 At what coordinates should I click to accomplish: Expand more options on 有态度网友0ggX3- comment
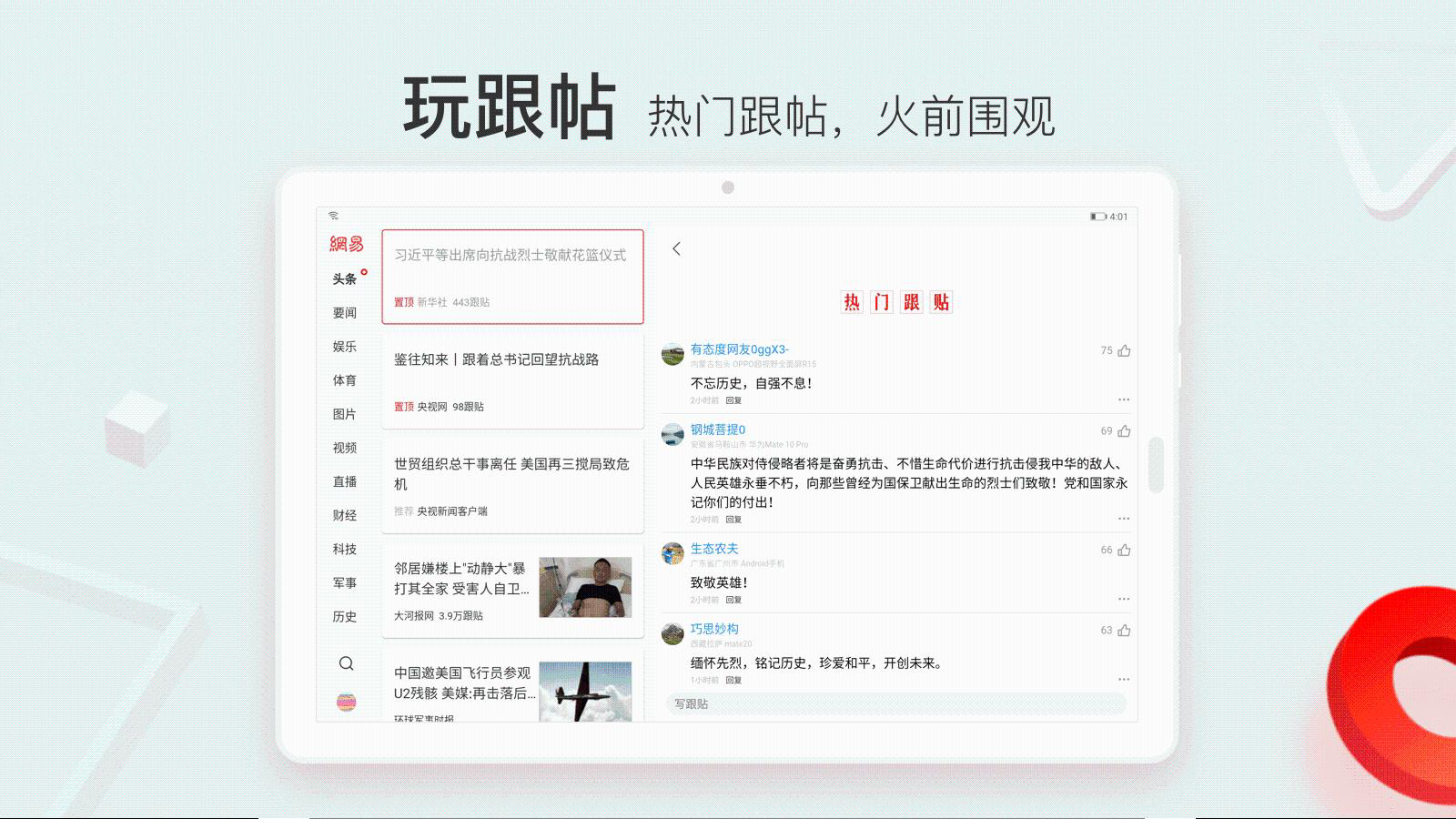1124,399
